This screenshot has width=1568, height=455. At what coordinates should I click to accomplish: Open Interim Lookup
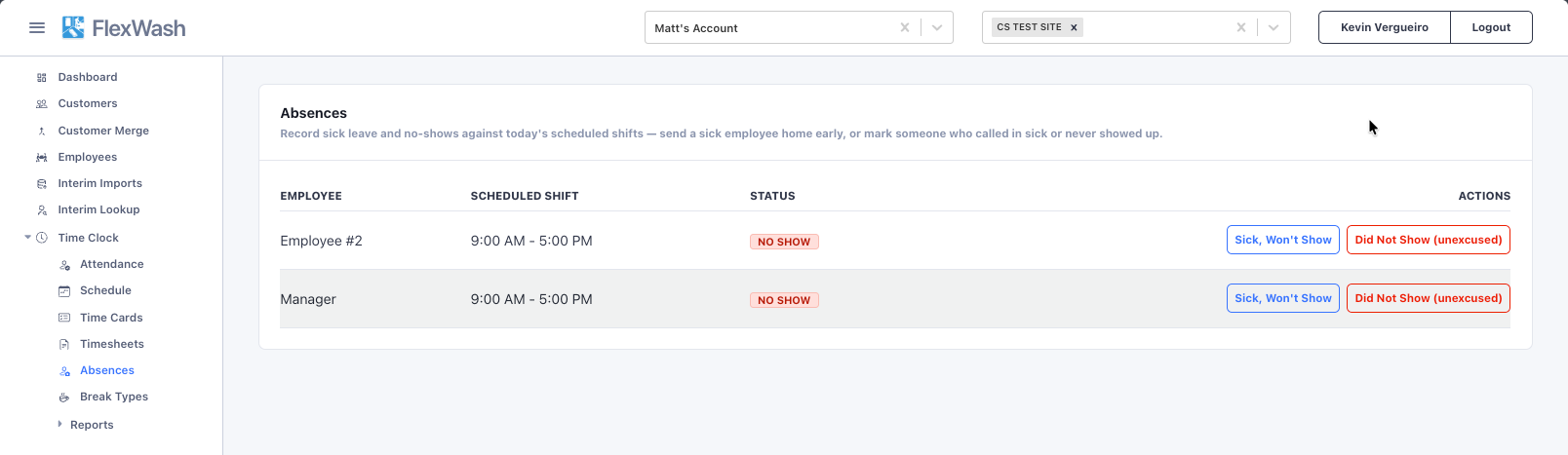pos(98,209)
